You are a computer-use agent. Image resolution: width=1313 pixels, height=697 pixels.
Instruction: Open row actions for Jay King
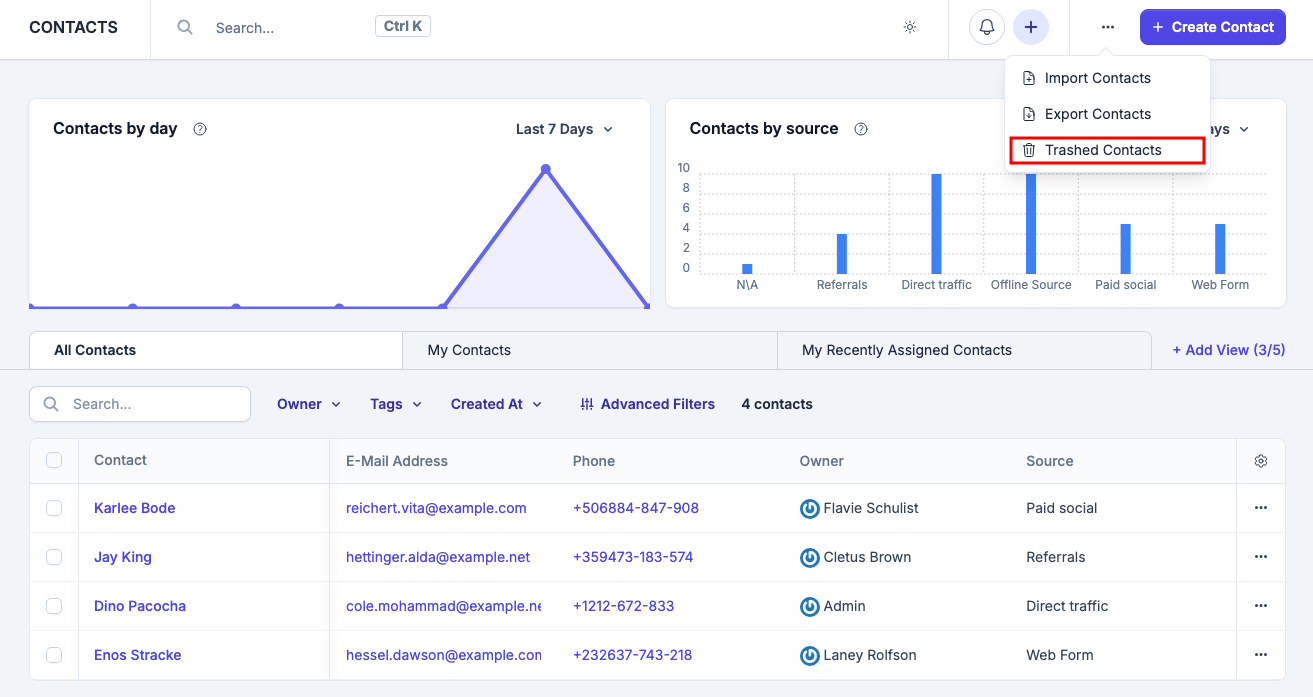tap(1261, 557)
